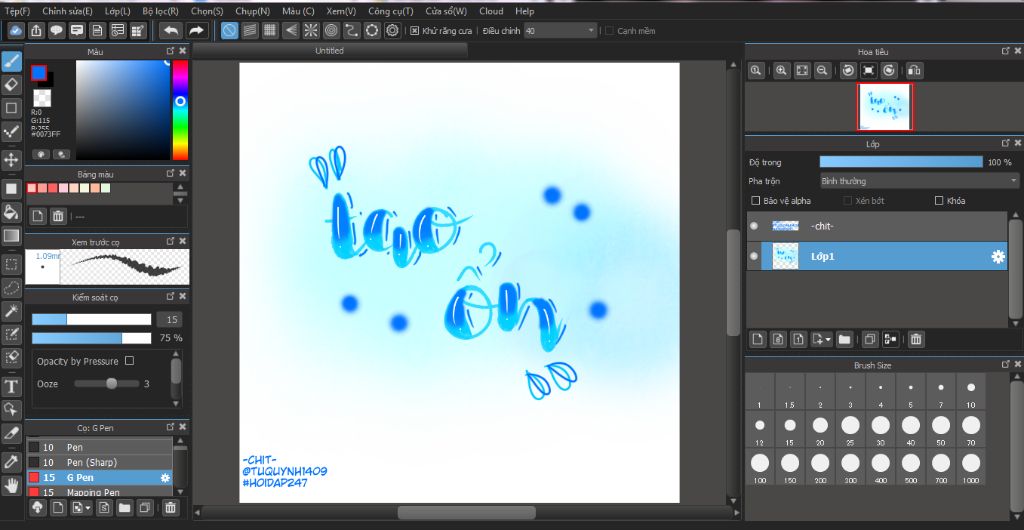Screen dimensions: 1024x530
Task: Open the Cloud menu
Action: click(491, 11)
